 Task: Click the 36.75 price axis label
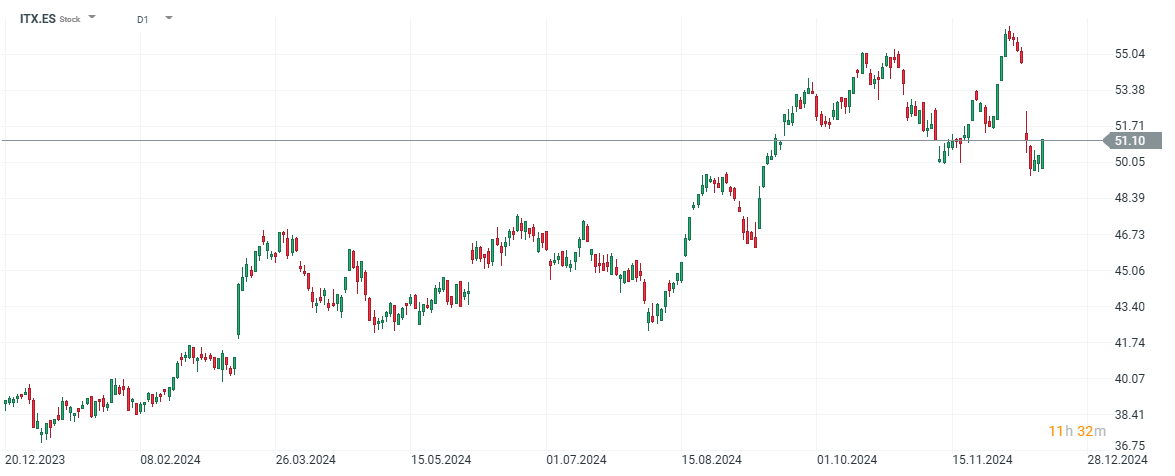click(x=1129, y=446)
